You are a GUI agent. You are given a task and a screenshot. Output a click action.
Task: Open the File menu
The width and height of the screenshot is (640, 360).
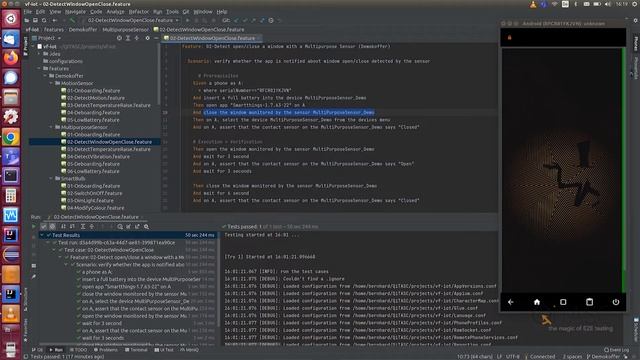click(28, 12)
